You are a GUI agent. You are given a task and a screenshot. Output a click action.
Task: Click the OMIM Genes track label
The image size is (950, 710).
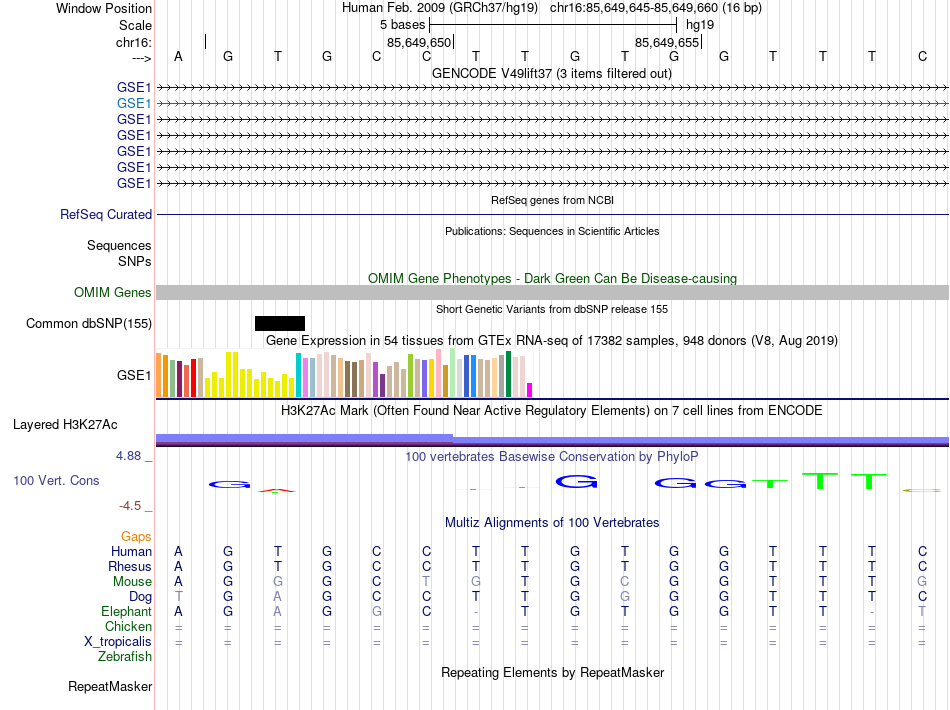point(113,293)
